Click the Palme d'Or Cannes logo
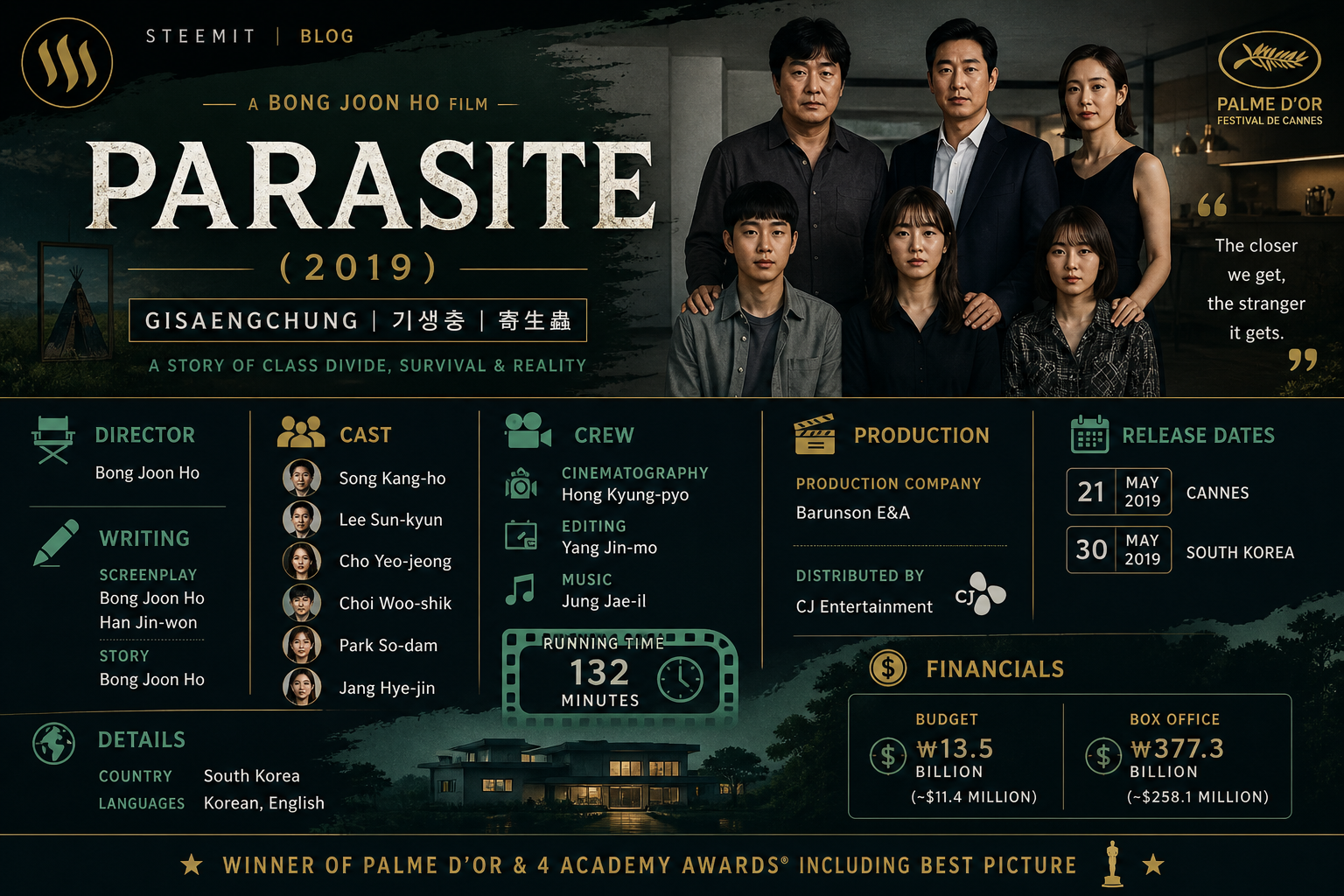This screenshot has height=896, width=1344. (x=1270, y=79)
